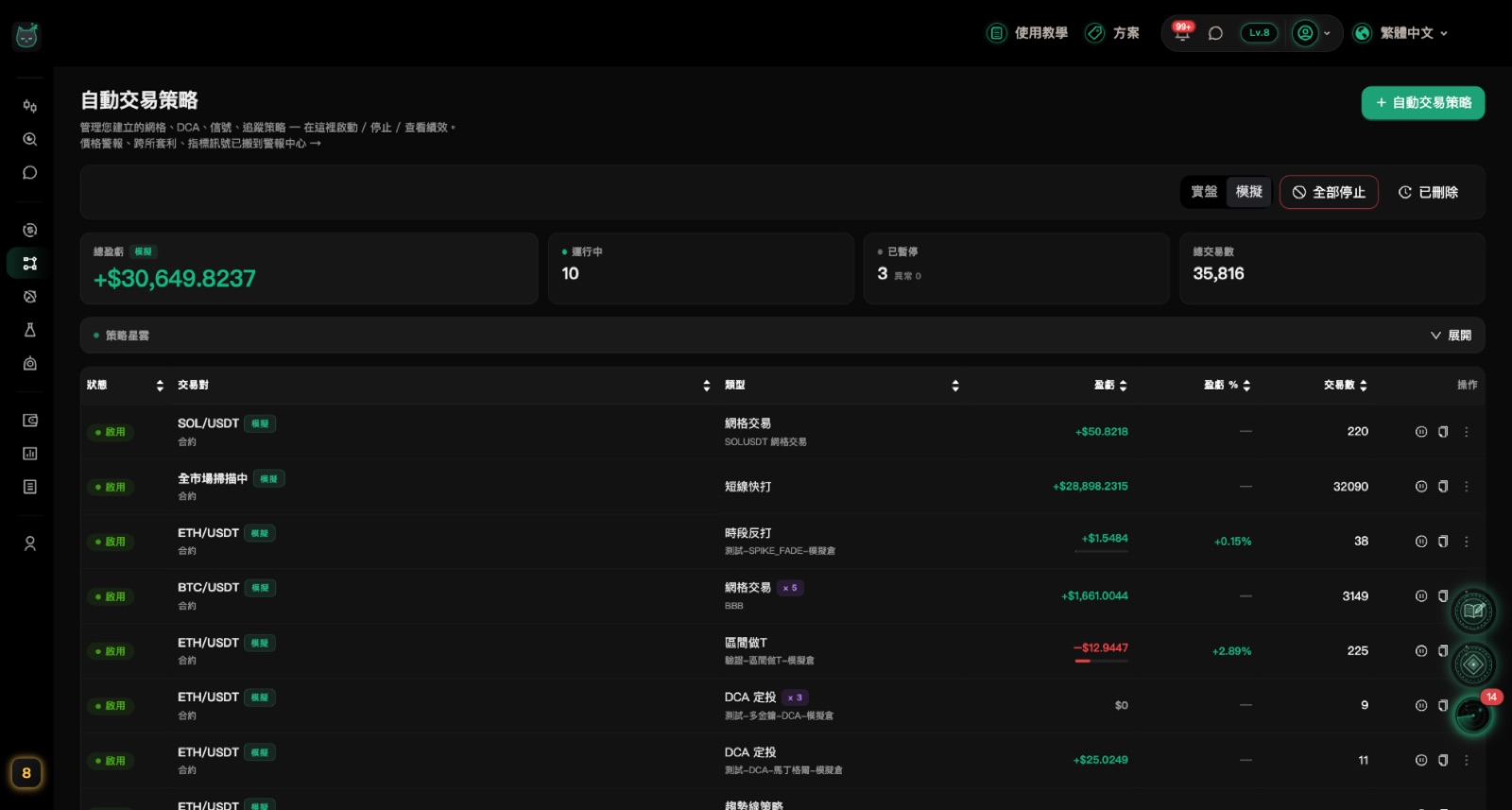Sort the table by 盈虧 % column
1512x810 pixels.
click(x=1227, y=386)
